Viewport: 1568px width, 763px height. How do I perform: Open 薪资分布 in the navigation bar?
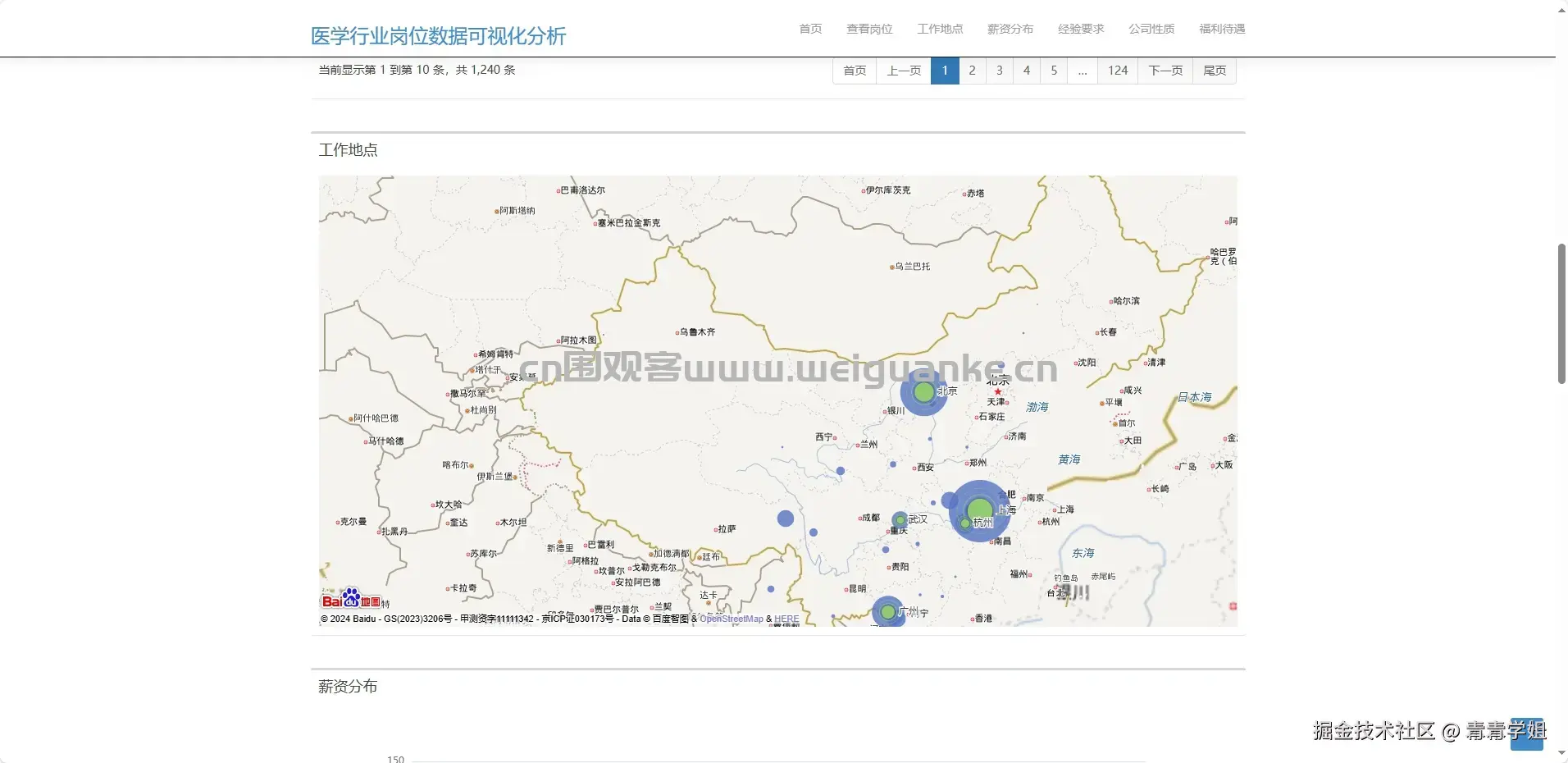click(x=1010, y=29)
